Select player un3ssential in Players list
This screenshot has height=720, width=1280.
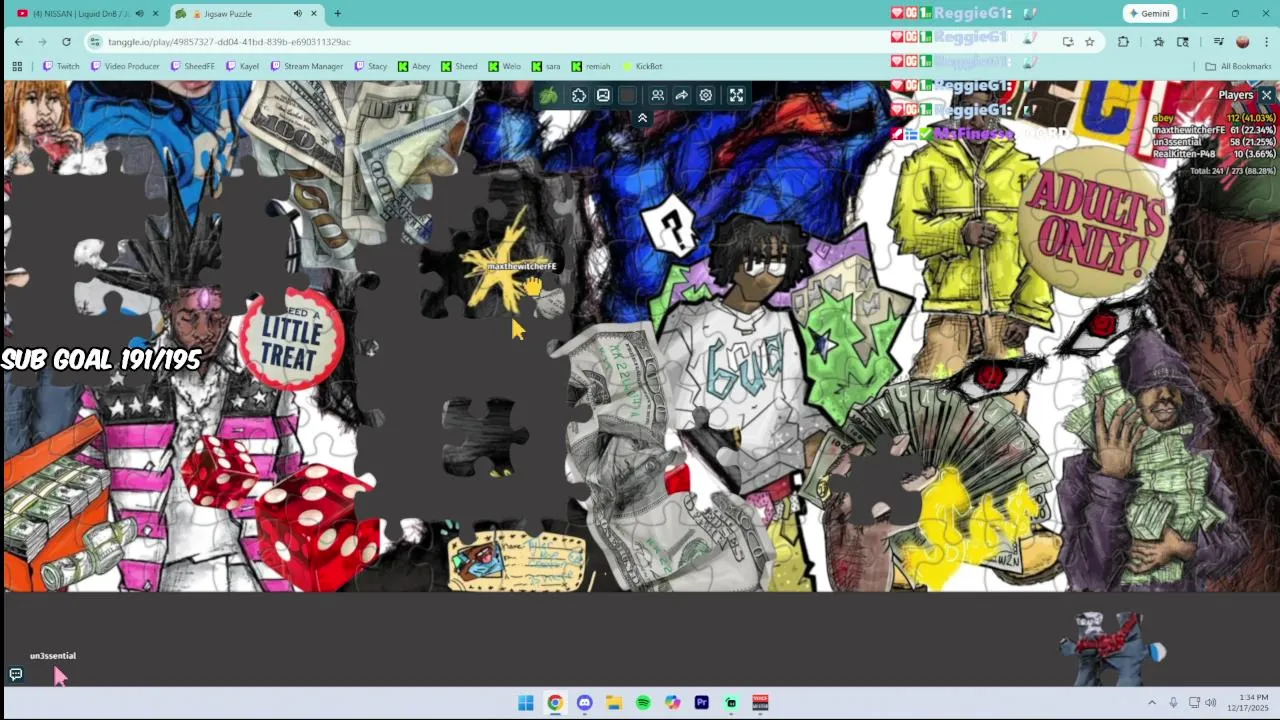[x=1213, y=142]
